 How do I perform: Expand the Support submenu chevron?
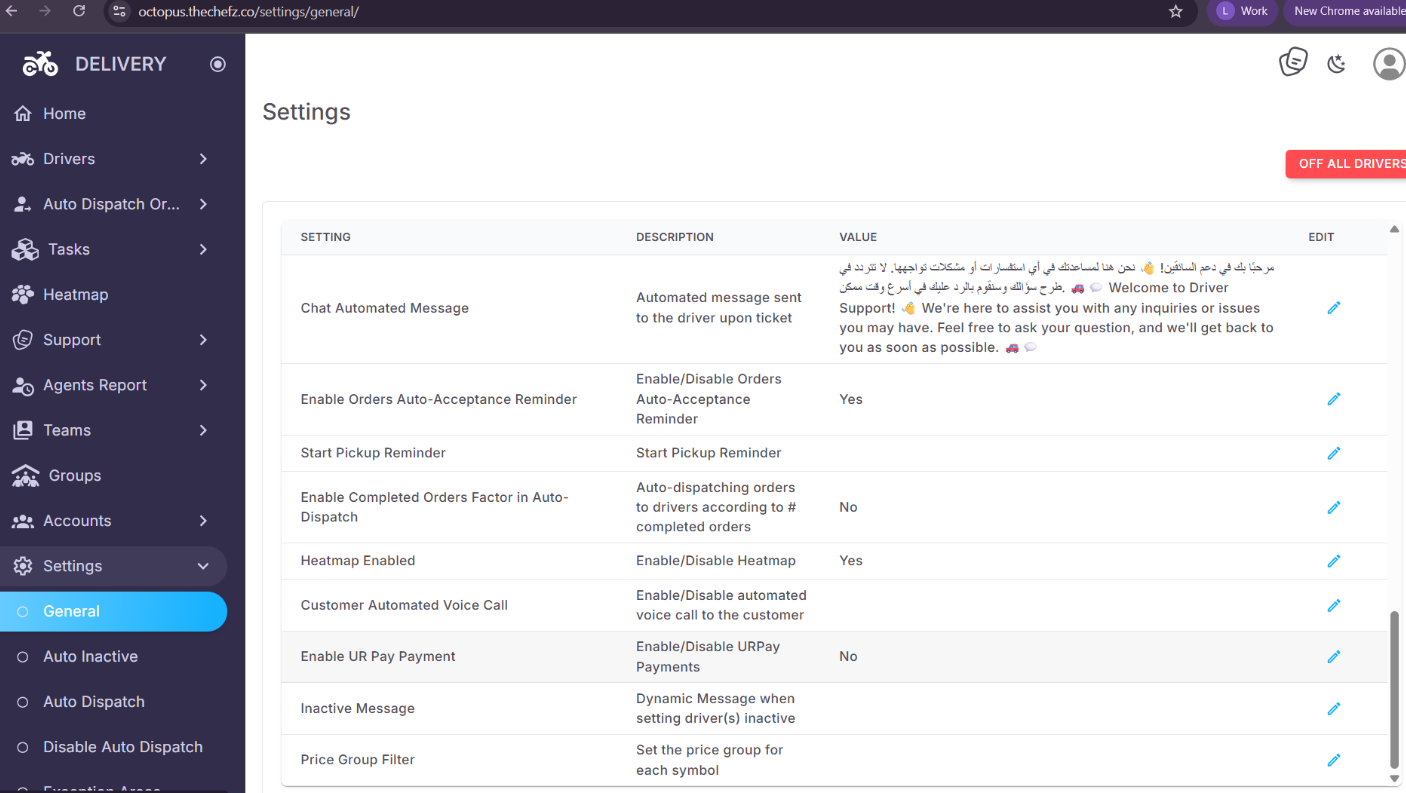point(203,340)
